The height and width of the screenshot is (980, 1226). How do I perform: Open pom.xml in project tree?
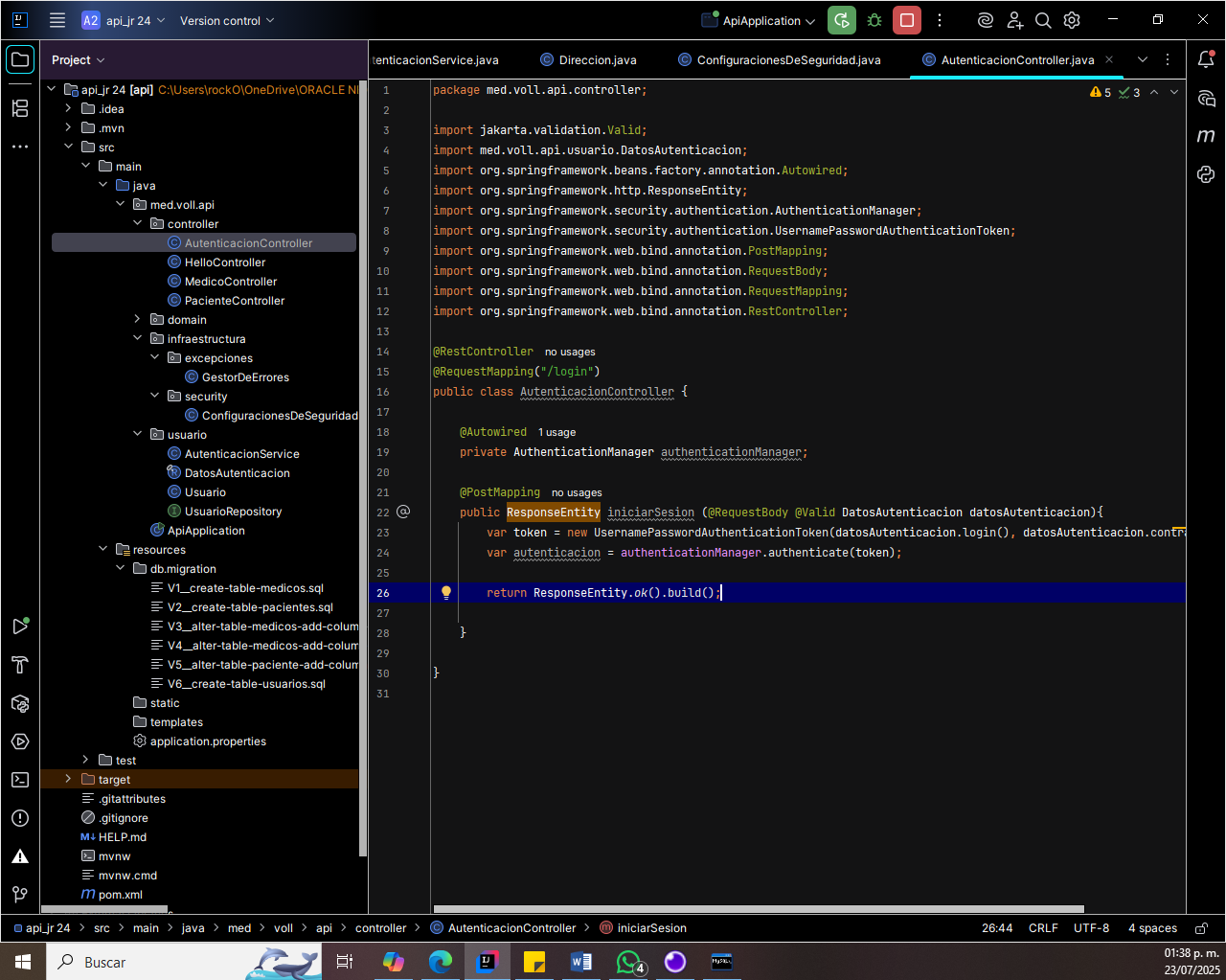[x=120, y=894]
